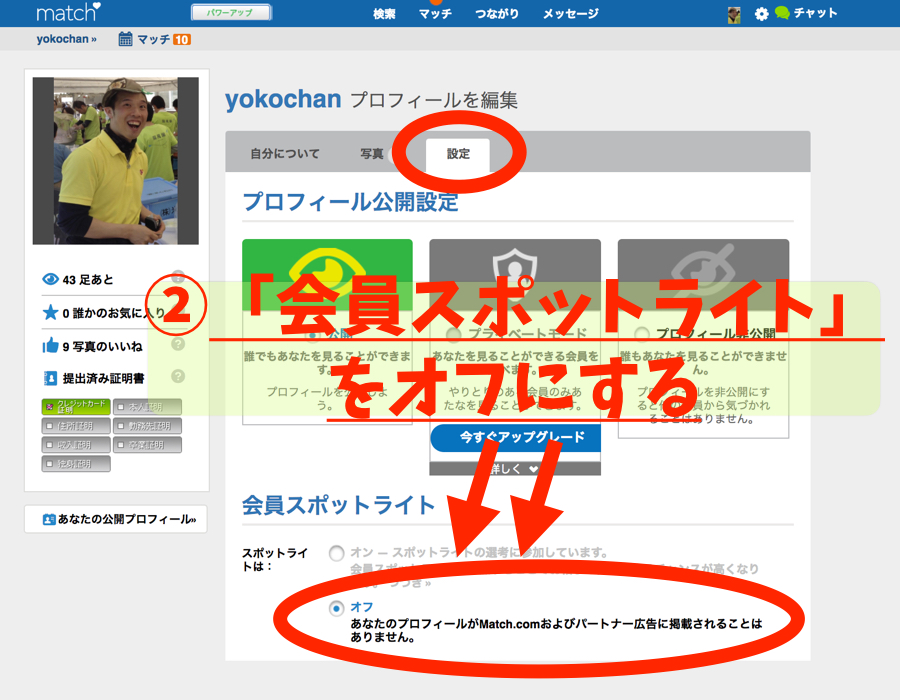Click the profile photo of yokochan
Viewport: 900px width, 700px height.
pyautogui.click(x=115, y=161)
